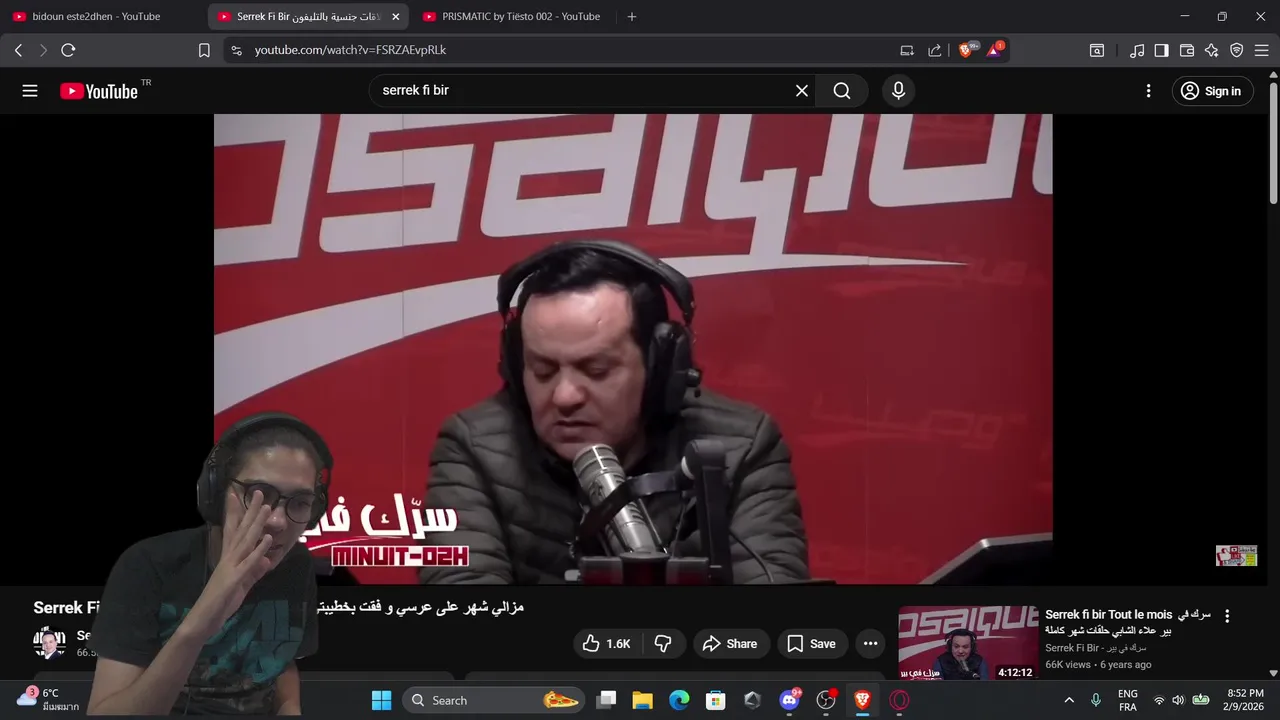
Task: Open Brave Rewards triangle icon
Action: (x=996, y=50)
